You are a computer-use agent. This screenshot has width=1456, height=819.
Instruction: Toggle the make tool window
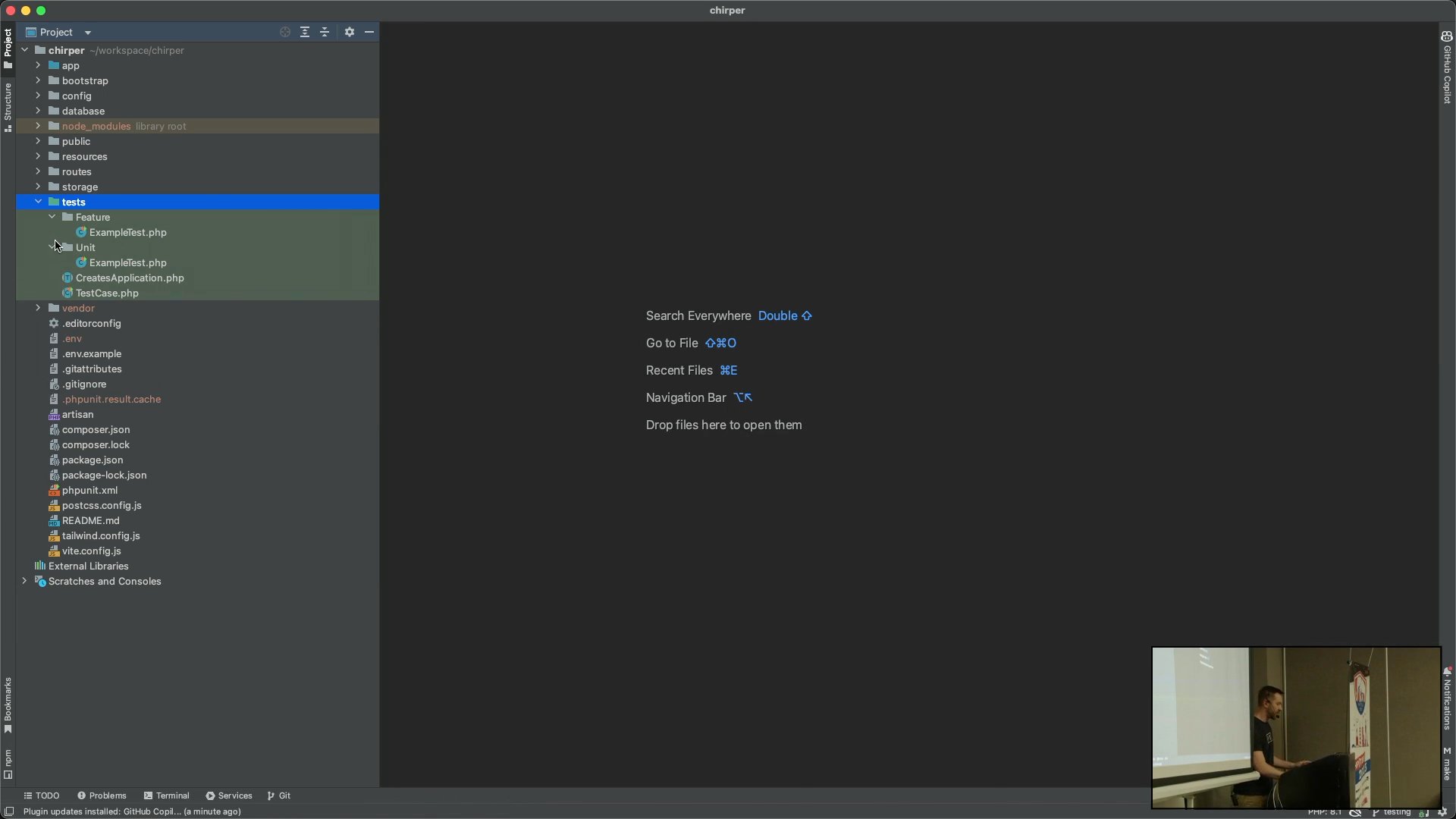(x=1447, y=764)
